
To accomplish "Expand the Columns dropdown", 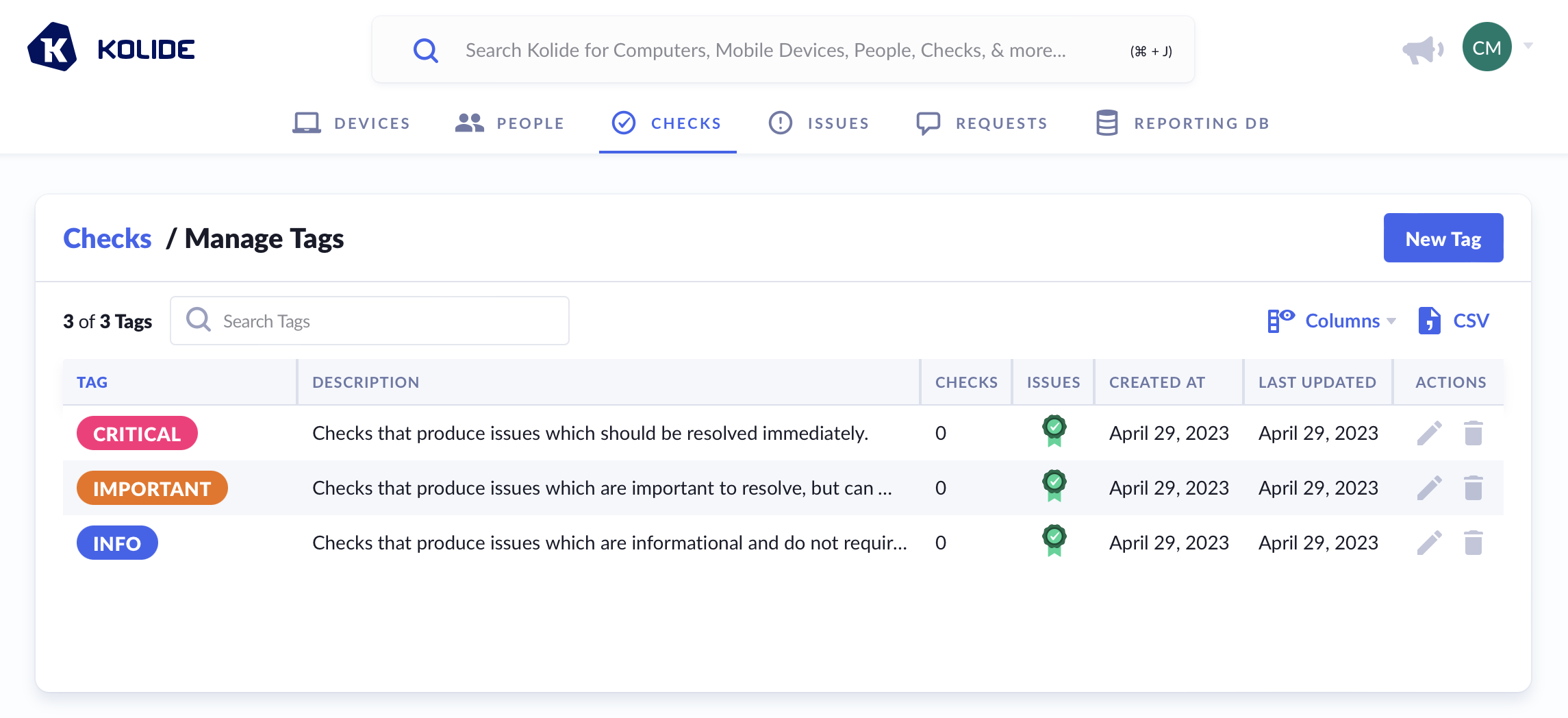I will coord(1331,321).
